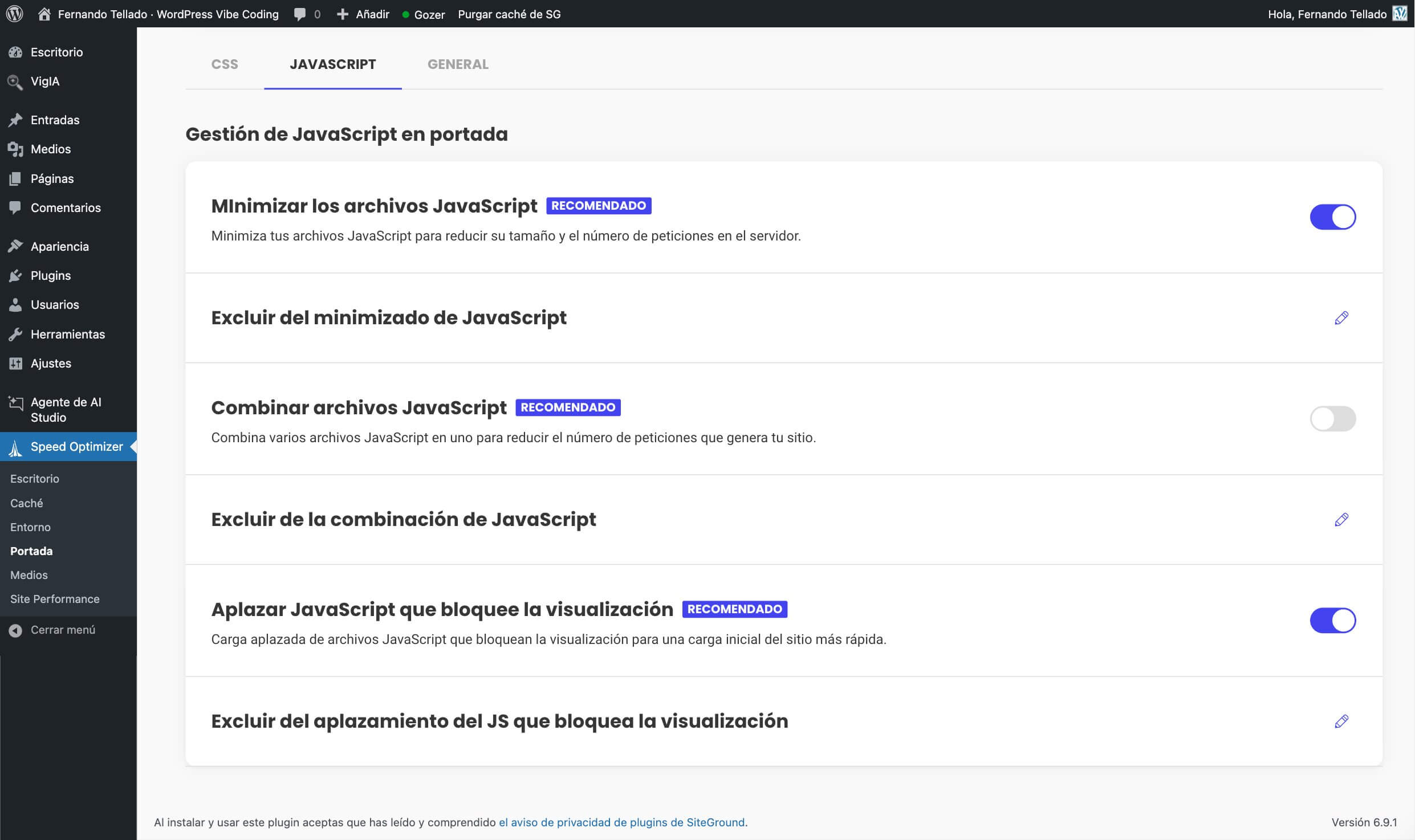Edit exclusions with pencil next to Excluir del minimizado

point(1341,318)
